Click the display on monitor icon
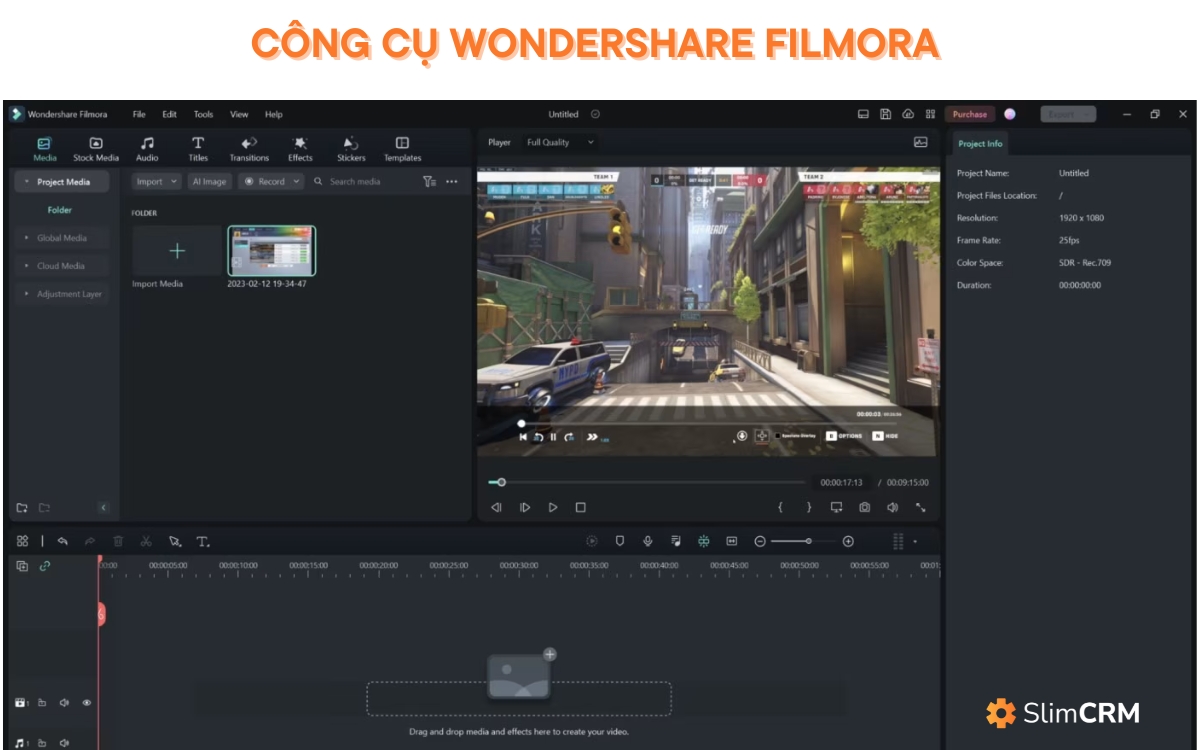The height and width of the screenshot is (750, 1200). coord(837,508)
